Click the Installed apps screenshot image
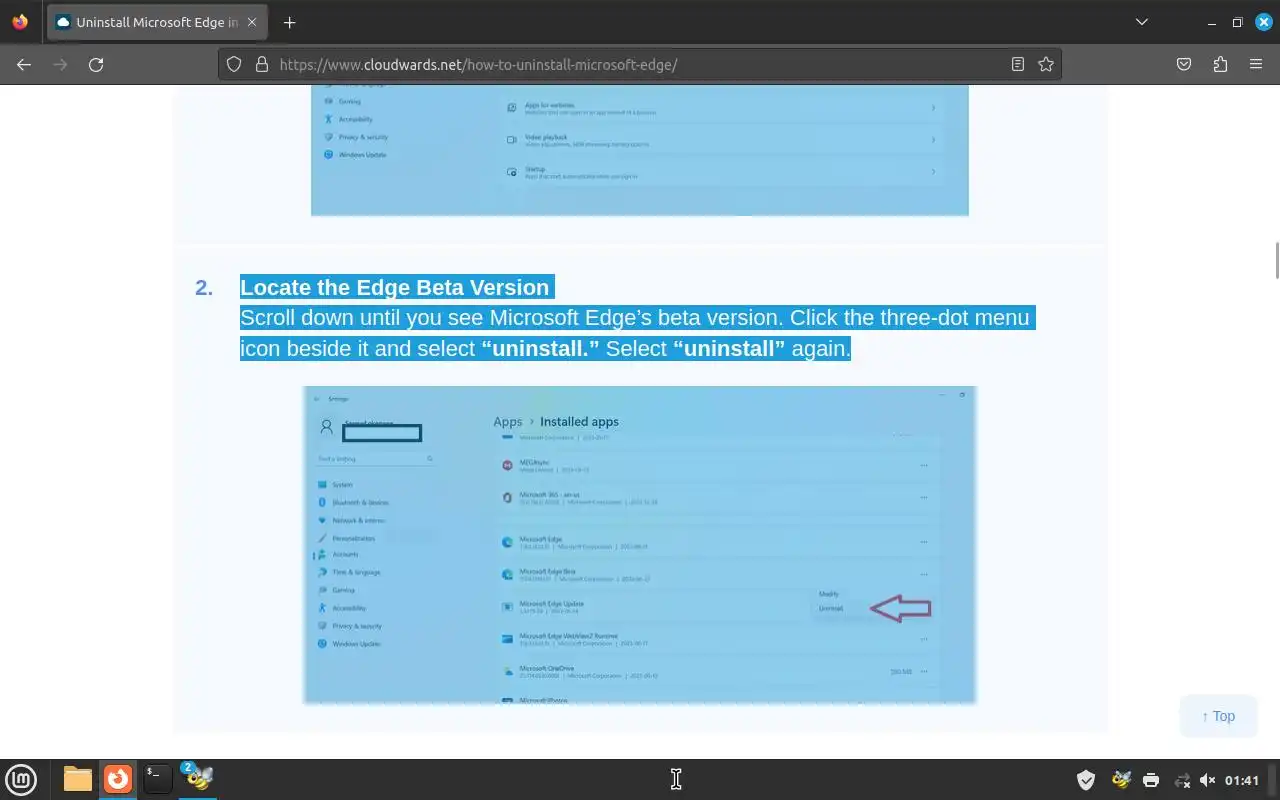Image resolution: width=1280 pixels, height=800 pixels. coord(640,545)
